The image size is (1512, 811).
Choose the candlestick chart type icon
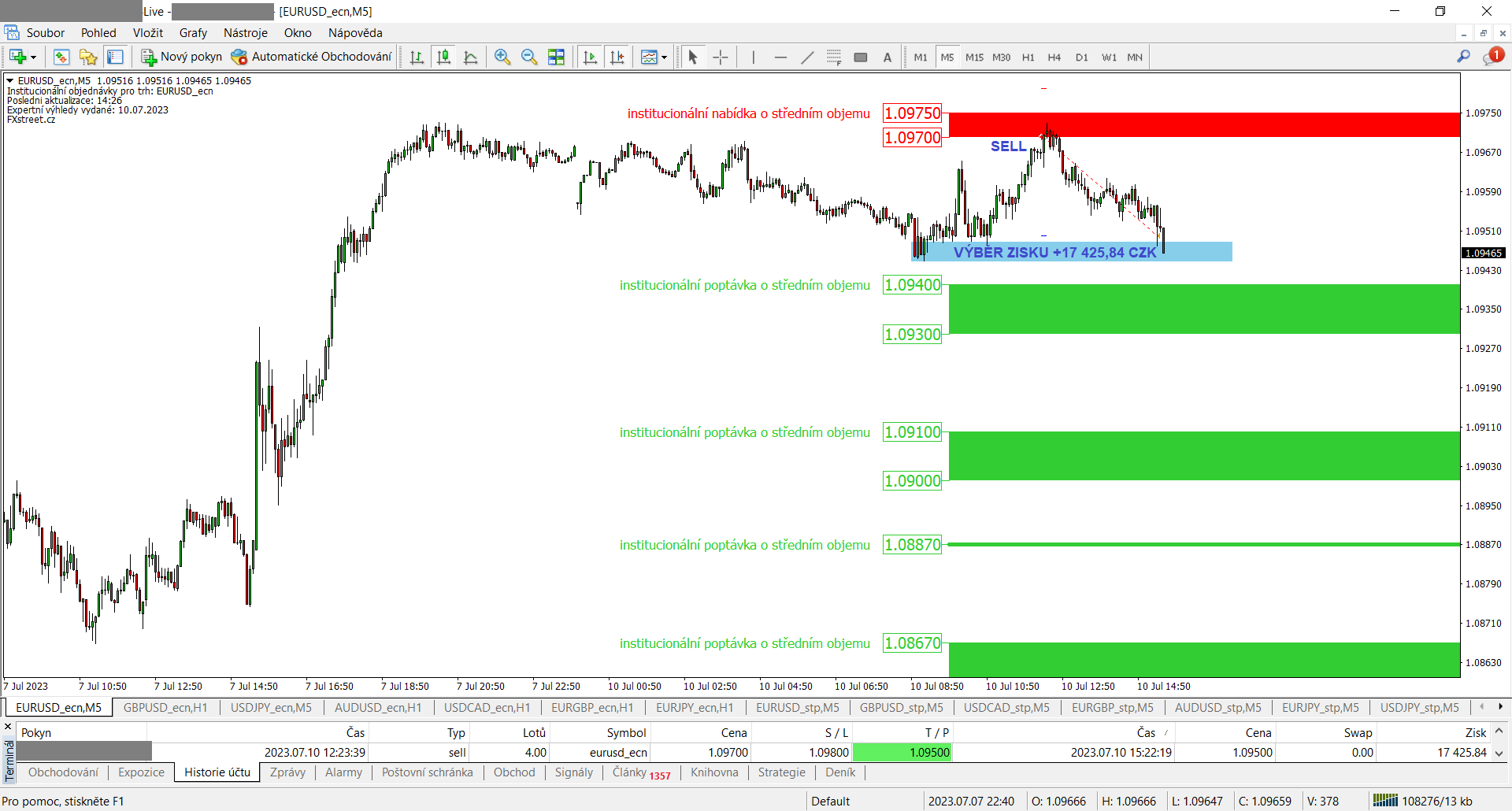(x=444, y=57)
